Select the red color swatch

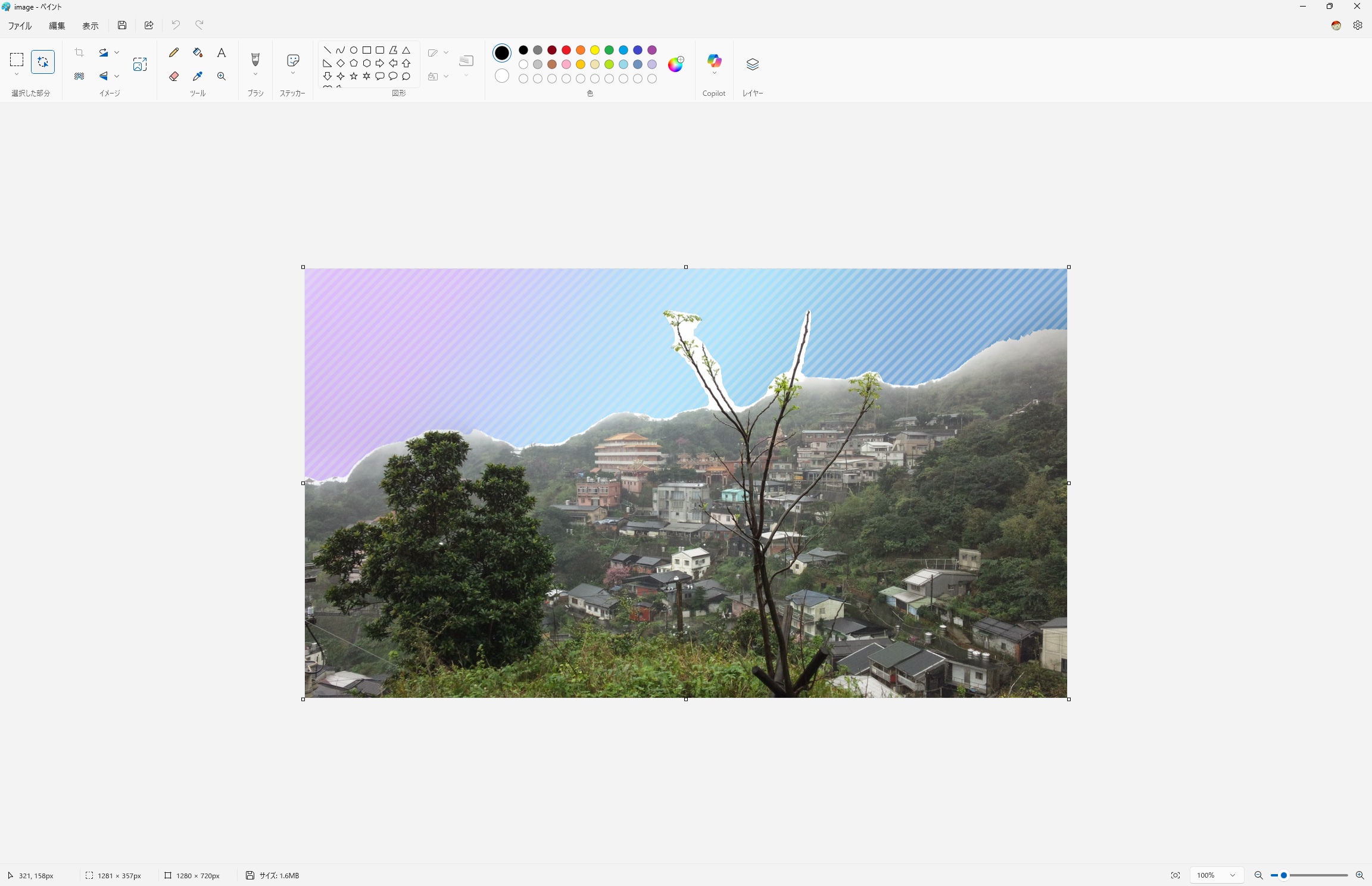coord(566,50)
